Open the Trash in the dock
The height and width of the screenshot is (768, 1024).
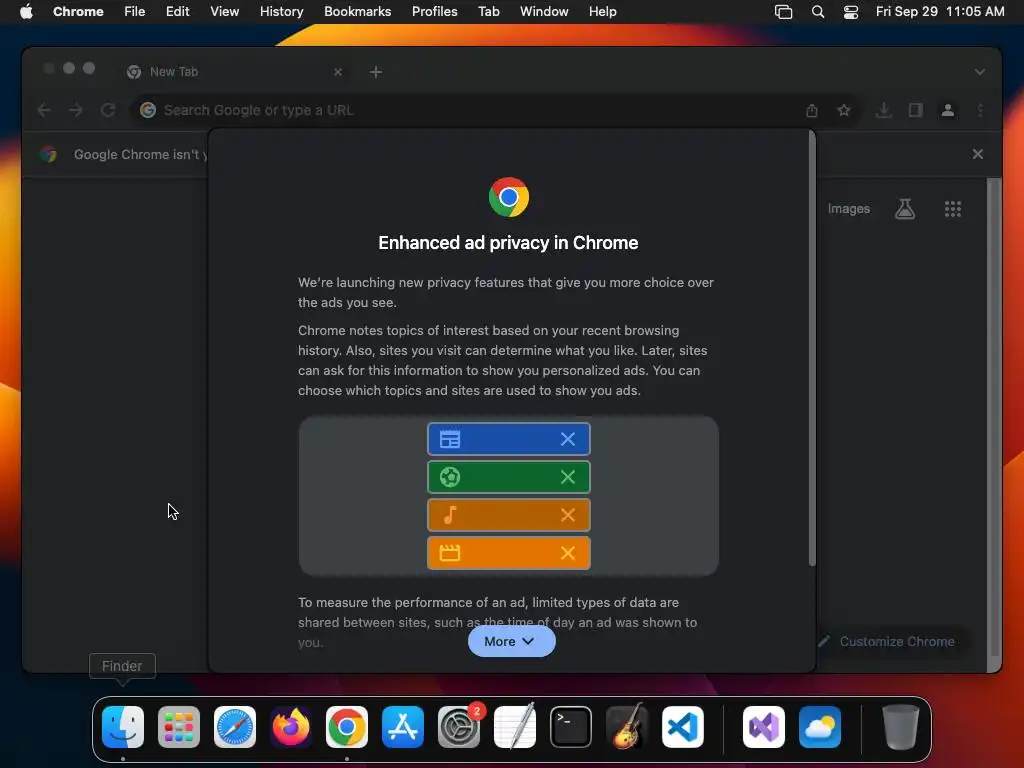tap(901, 727)
